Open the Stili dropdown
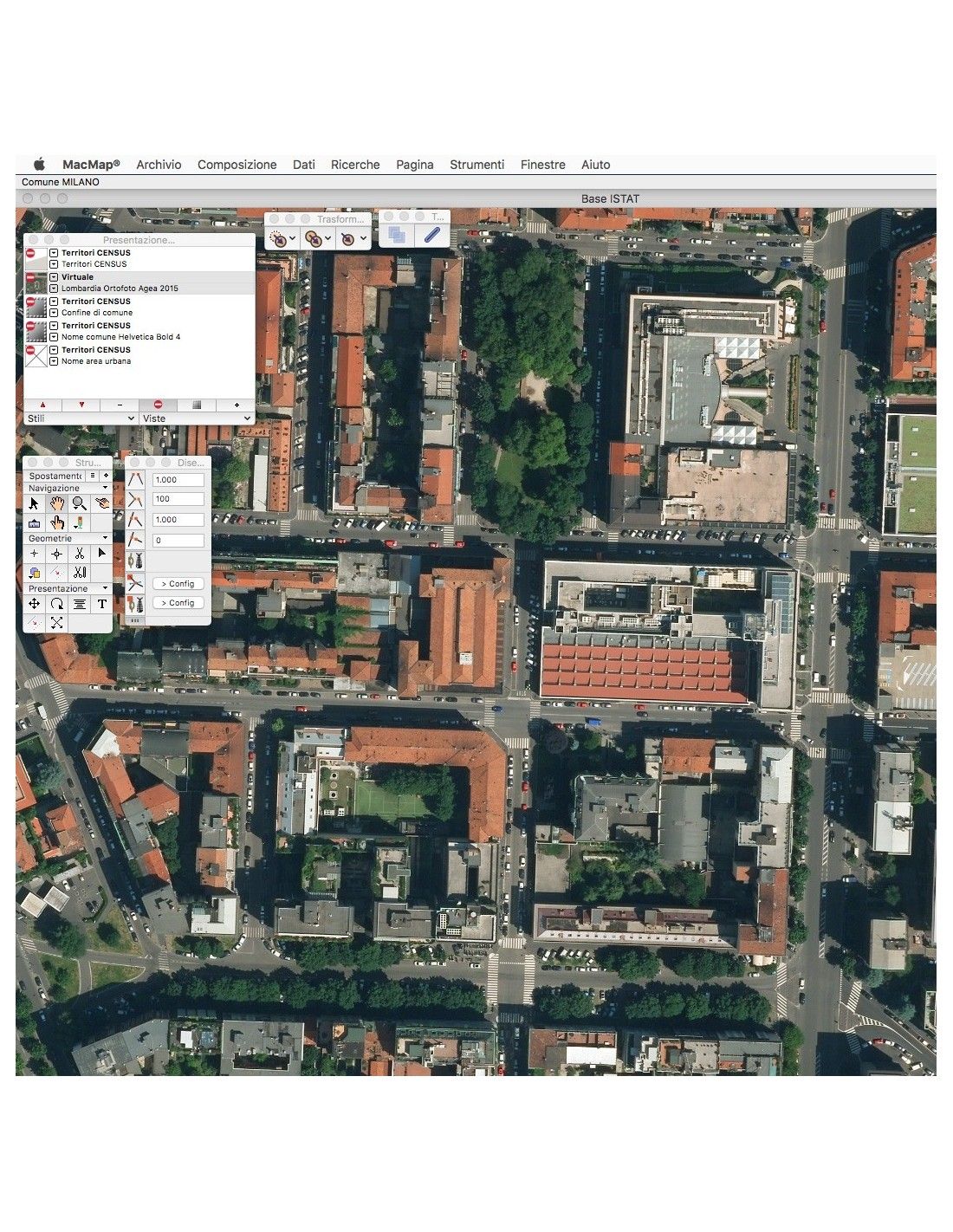953x1232 pixels. (81, 418)
